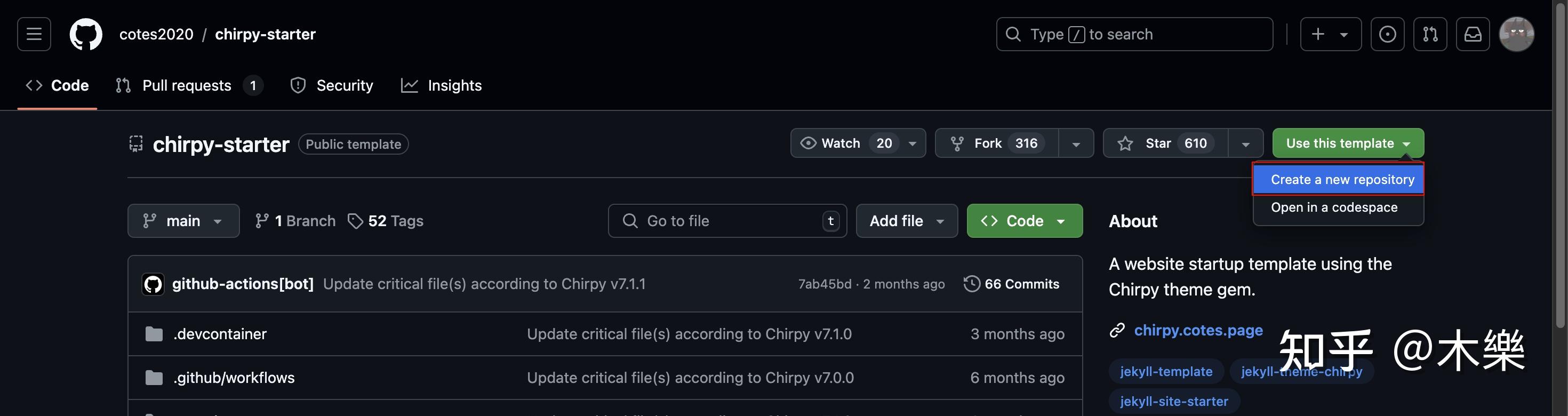Open the hamburger navigation menu

33,34
